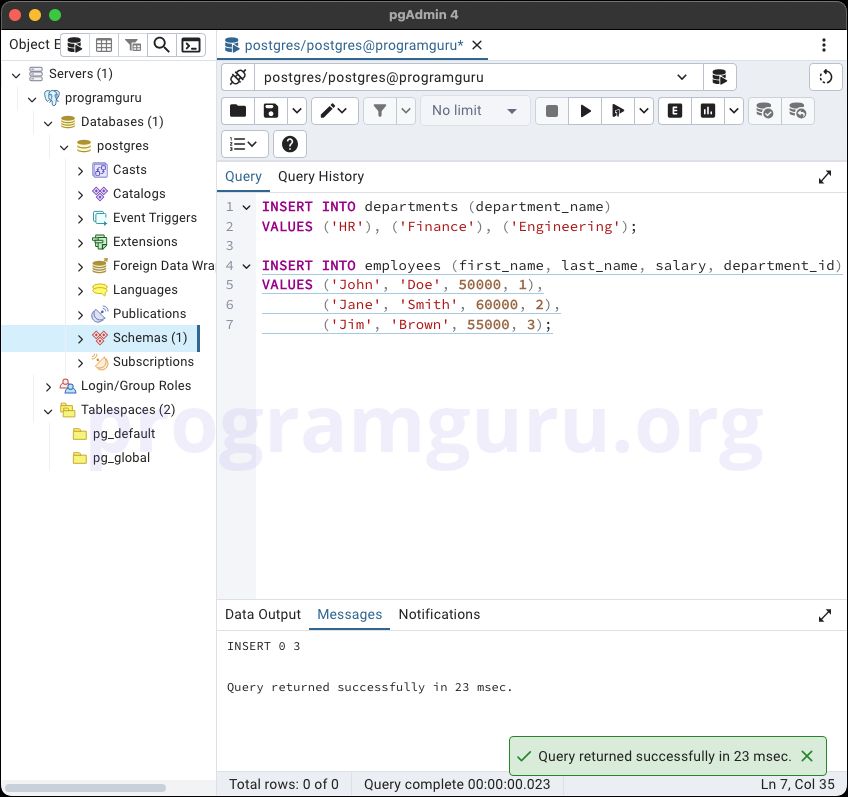Click the Filtered Rows icon in explorer toolbar
The width and height of the screenshot is (848, 797).
[x=133, y=45]
